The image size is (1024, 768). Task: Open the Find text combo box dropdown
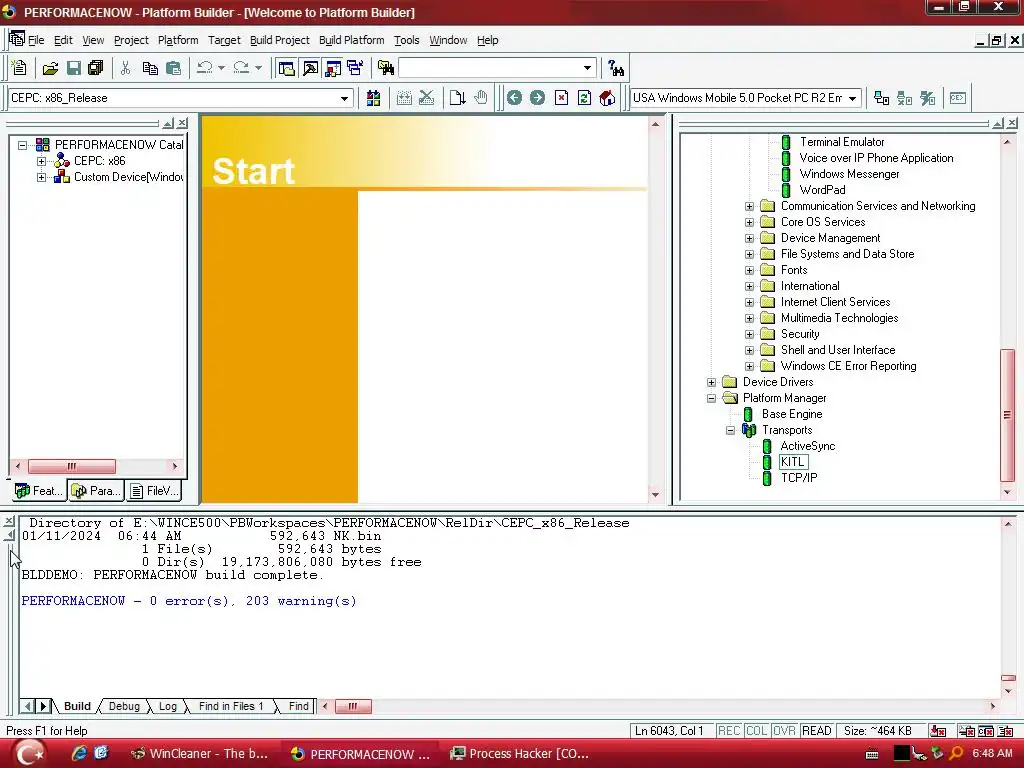(587, 68)
